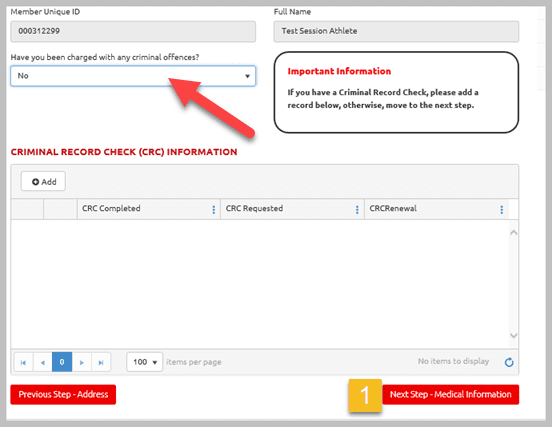This screenshot has width=552, height=427.
Task: Click the Add record button
Action: [43, 181]
